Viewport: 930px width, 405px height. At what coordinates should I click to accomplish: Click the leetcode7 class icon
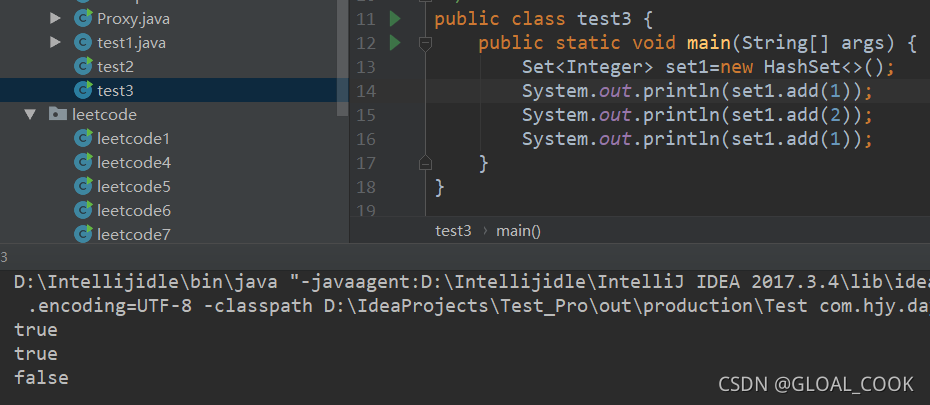[83, 234]
